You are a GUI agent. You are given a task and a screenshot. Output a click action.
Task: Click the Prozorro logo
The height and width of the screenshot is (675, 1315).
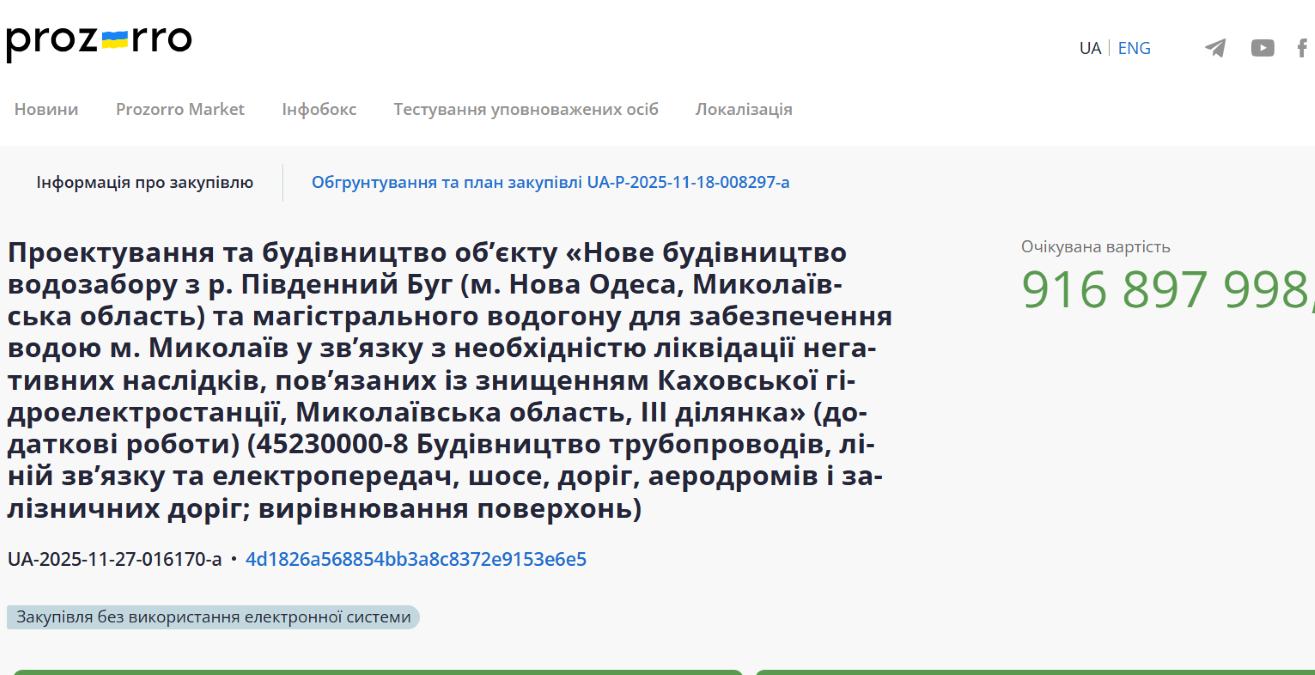[98, 42]
